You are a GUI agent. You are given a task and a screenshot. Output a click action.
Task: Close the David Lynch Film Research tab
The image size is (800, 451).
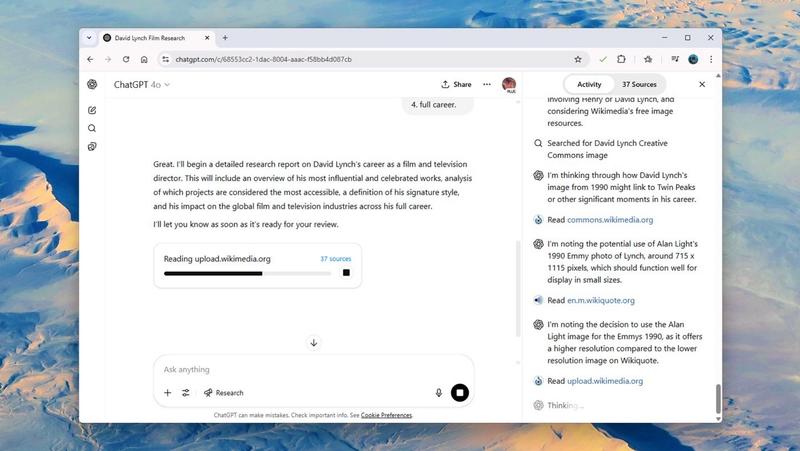[207, 38]
